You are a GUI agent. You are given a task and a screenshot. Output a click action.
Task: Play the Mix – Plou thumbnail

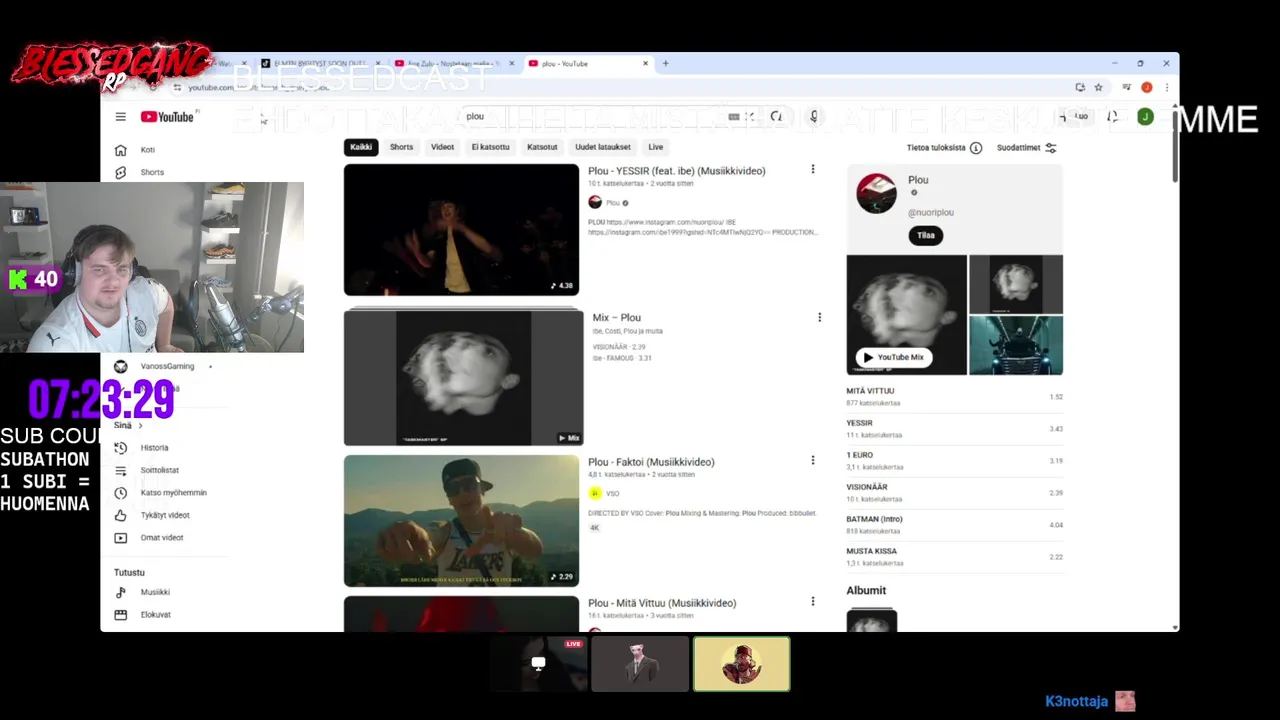pyautogui.click(x=463, y=377)
